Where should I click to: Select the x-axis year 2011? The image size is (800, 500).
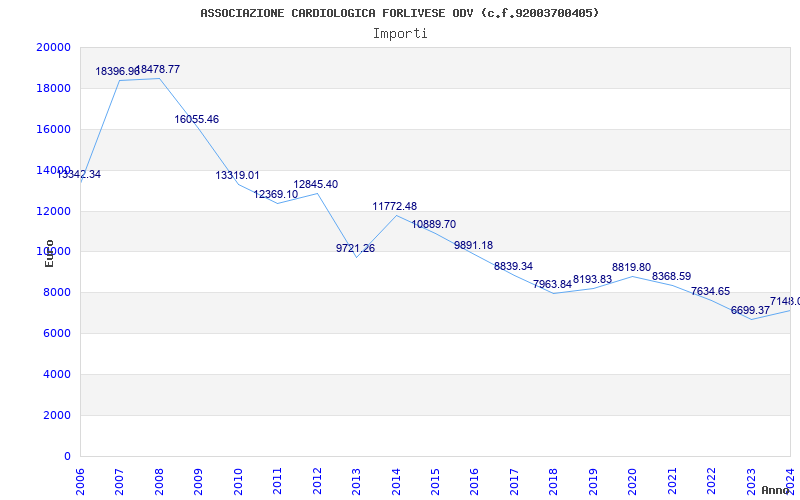[278, 481]
